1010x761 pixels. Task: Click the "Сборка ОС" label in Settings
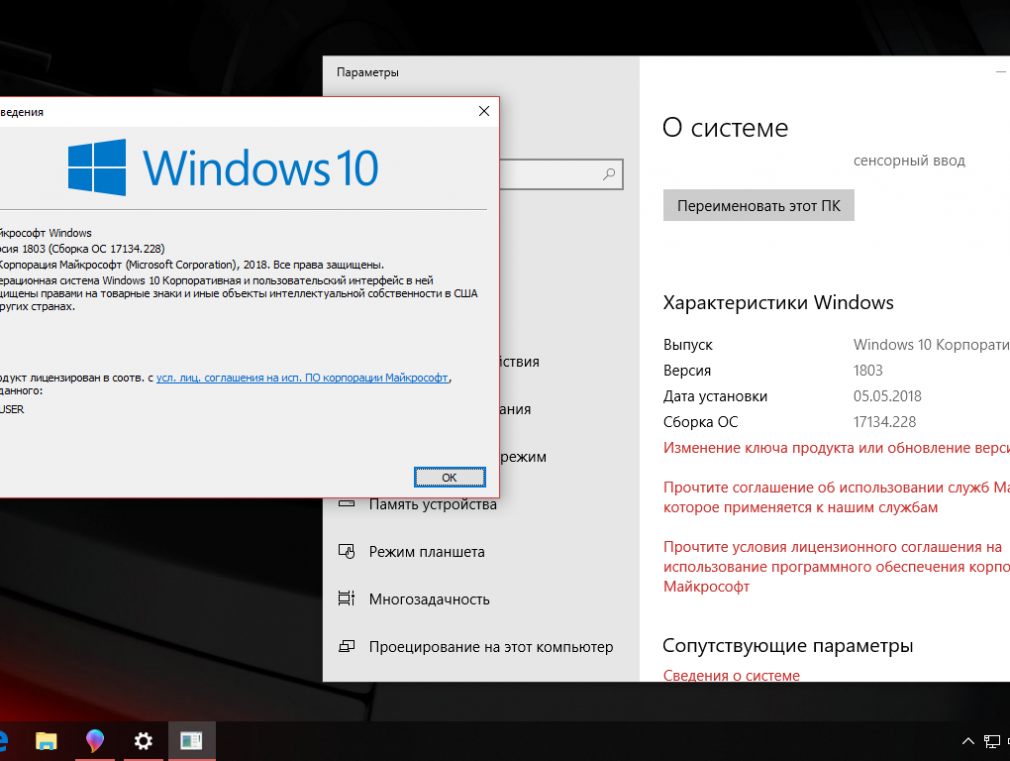(x=700, y=422)
